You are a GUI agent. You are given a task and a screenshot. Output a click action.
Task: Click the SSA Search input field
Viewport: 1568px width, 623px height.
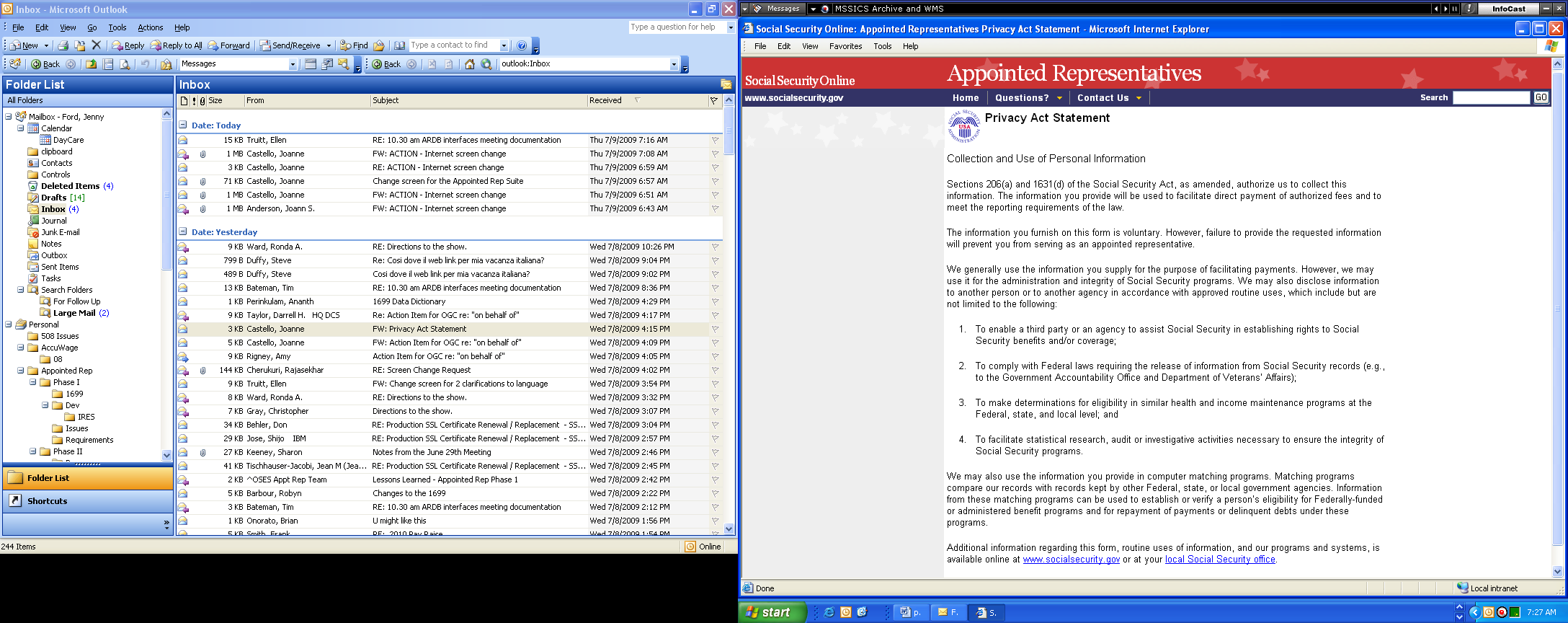point(1491,97)
